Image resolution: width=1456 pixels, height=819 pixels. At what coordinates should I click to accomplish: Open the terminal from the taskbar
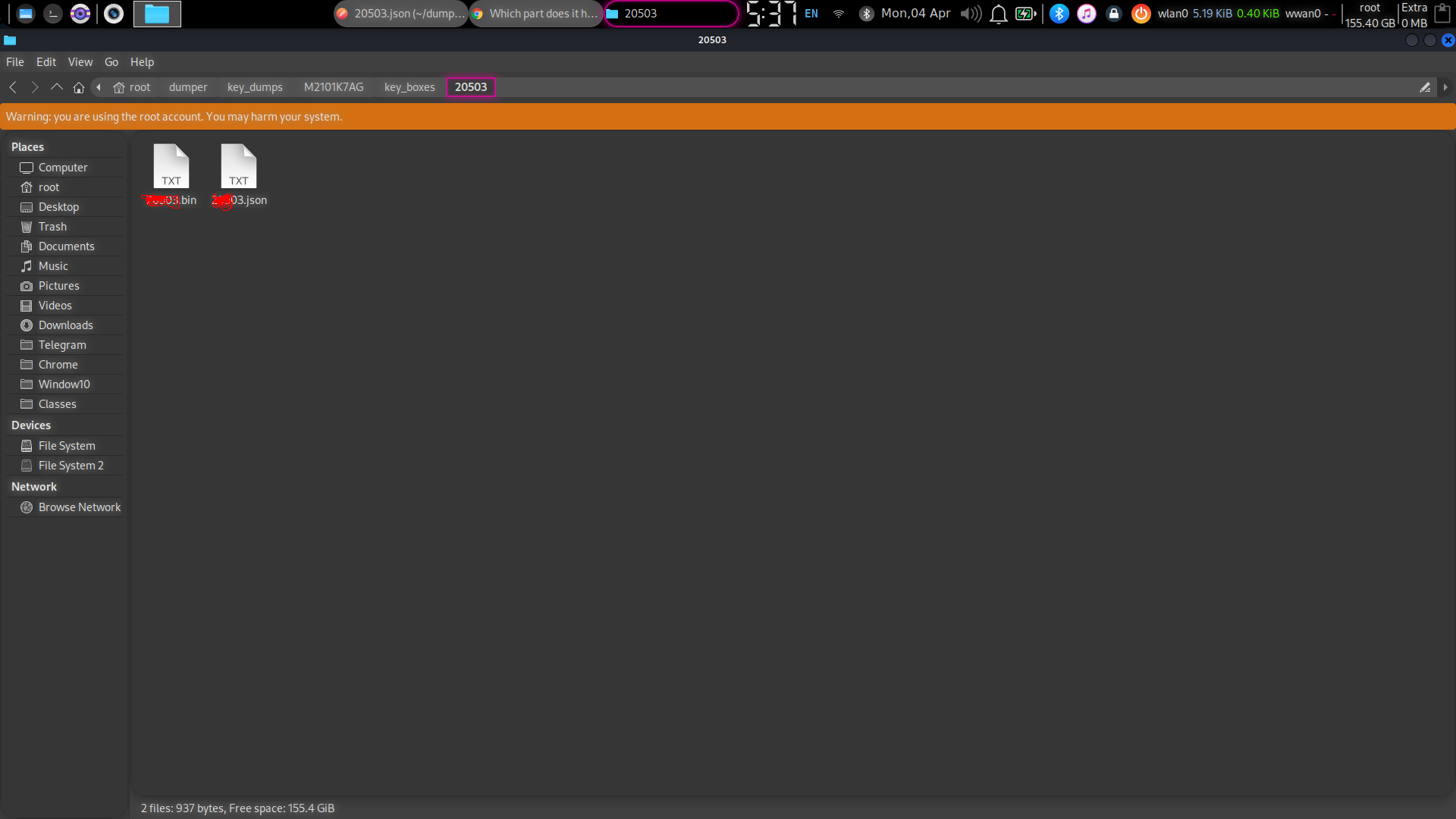point(52,14)
